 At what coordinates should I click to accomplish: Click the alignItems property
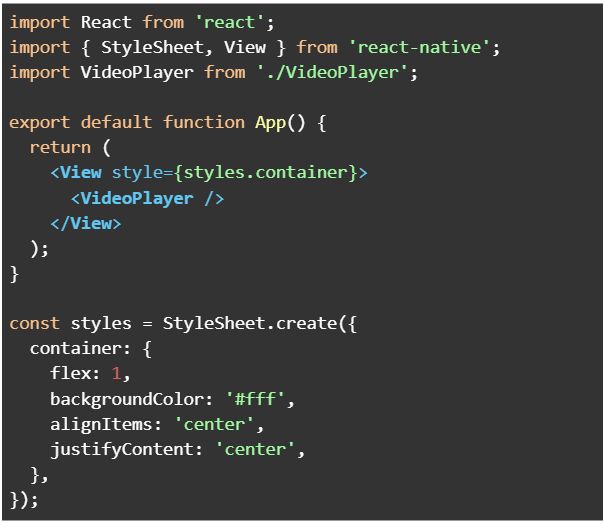click(x=101, y=424)
